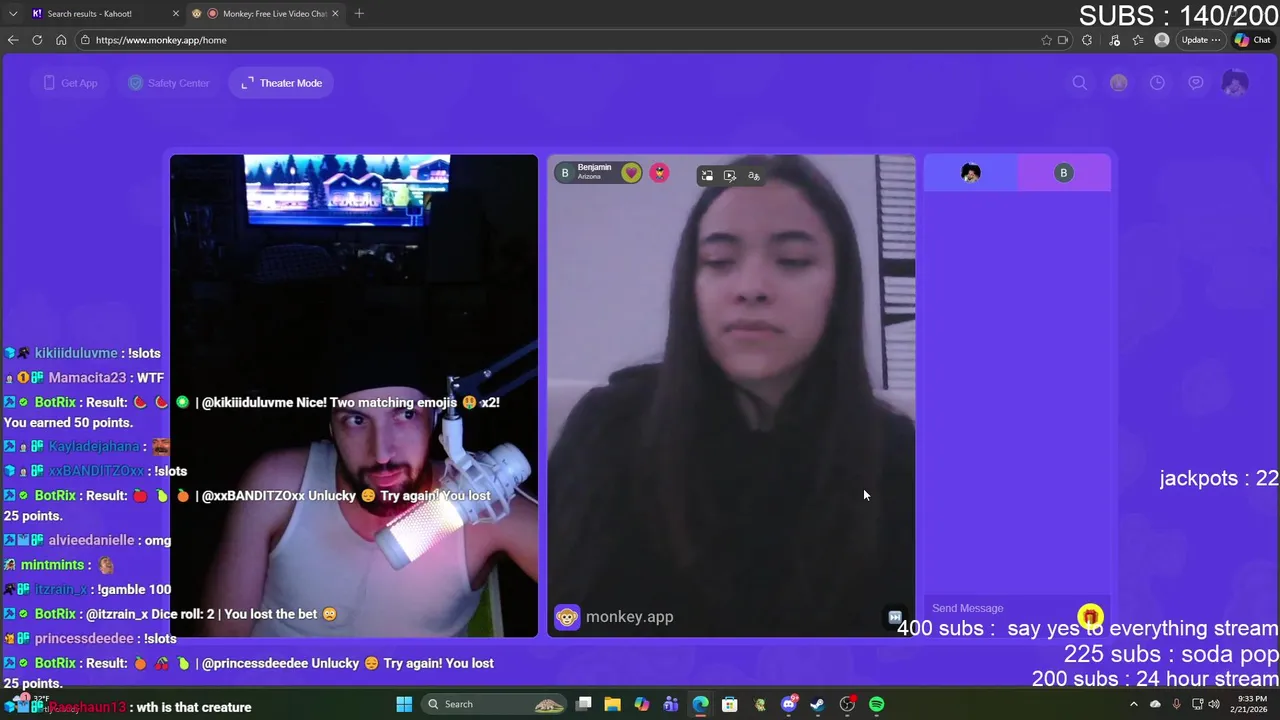Toggle Theater Mode
Image resolution: width=1280 pixels, height=720 pixels.
click(x=281, y=83)
